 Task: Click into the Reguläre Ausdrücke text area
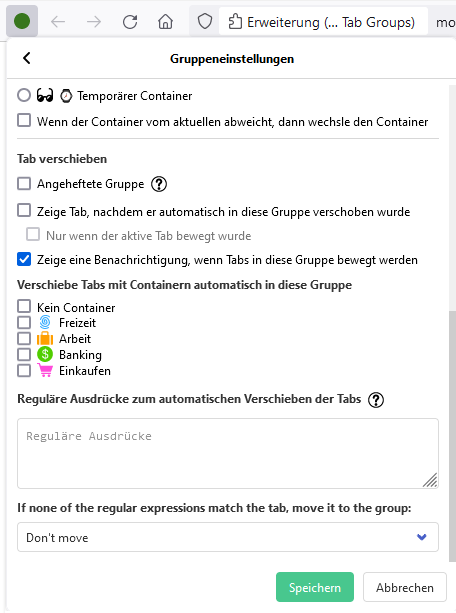click(228, 453)
